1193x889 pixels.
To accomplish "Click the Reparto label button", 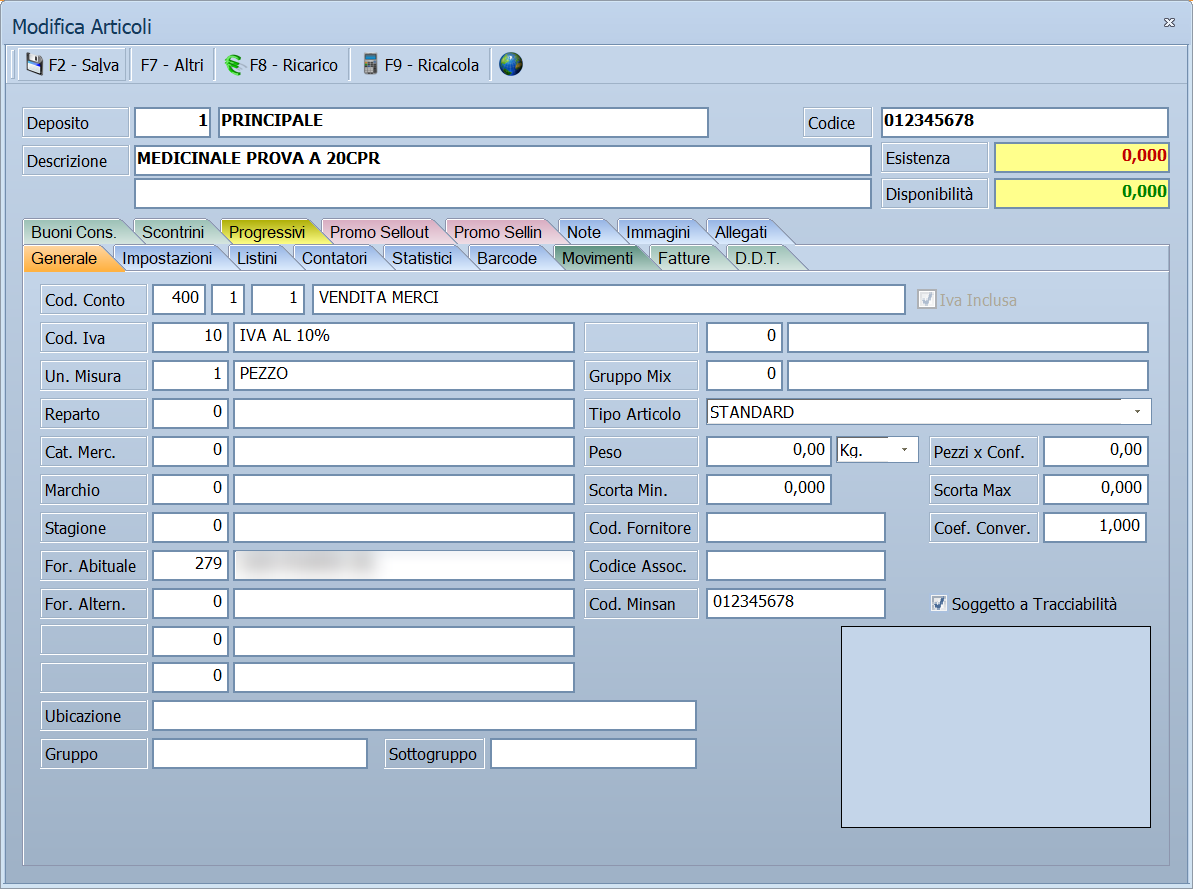I will point(94,414).
